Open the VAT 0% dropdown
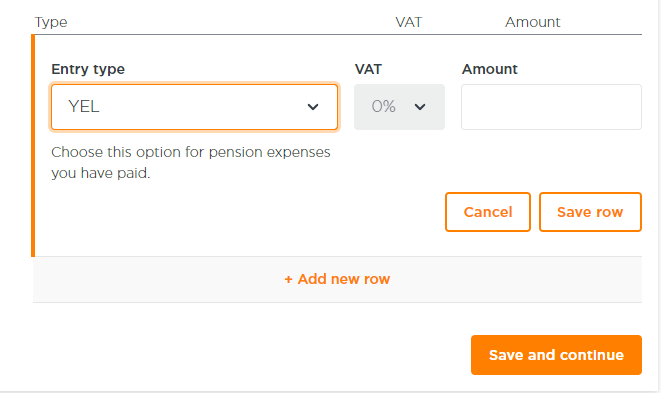 pyautogui.click(x=399, y=107)
